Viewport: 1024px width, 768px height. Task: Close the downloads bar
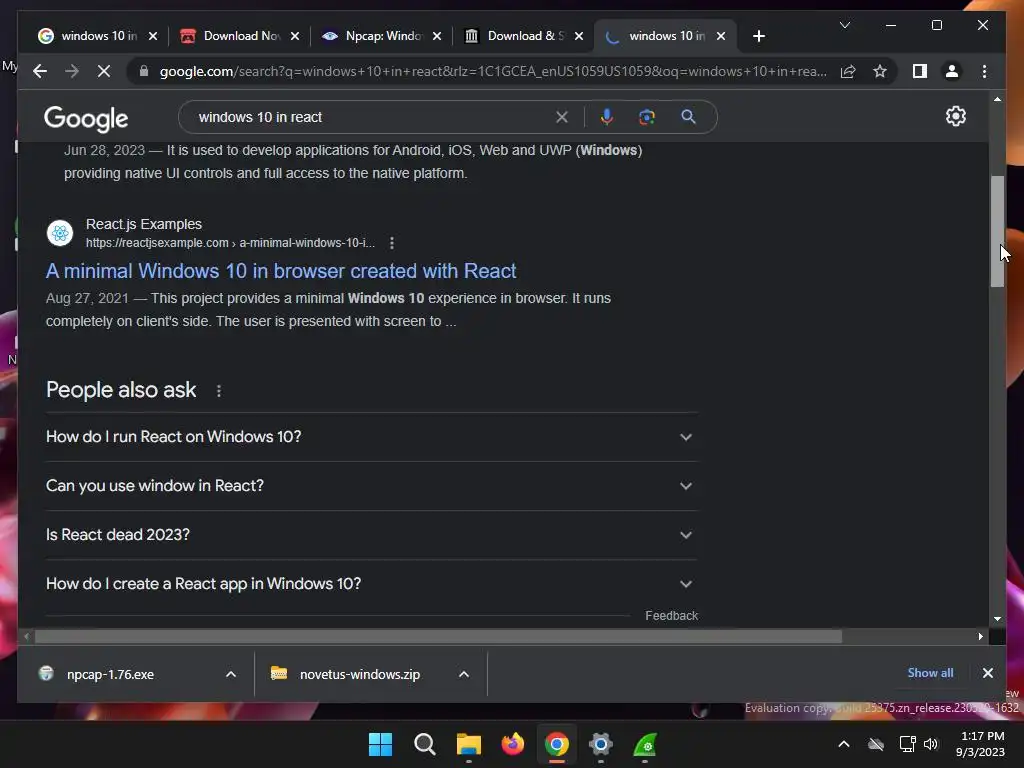[x=987, y=673]
